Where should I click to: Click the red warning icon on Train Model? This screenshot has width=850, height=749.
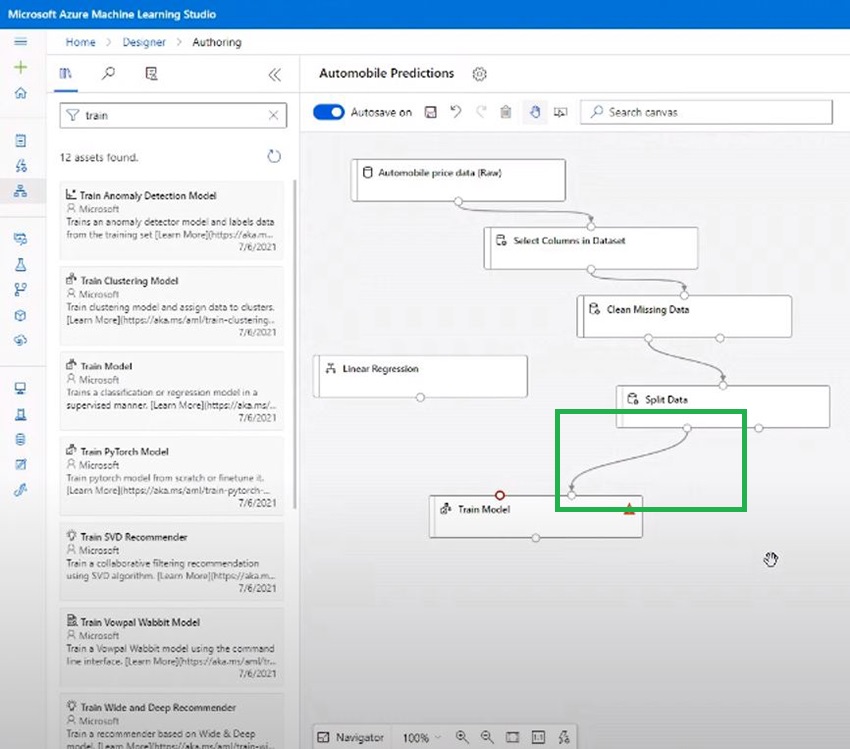[629, 508]
